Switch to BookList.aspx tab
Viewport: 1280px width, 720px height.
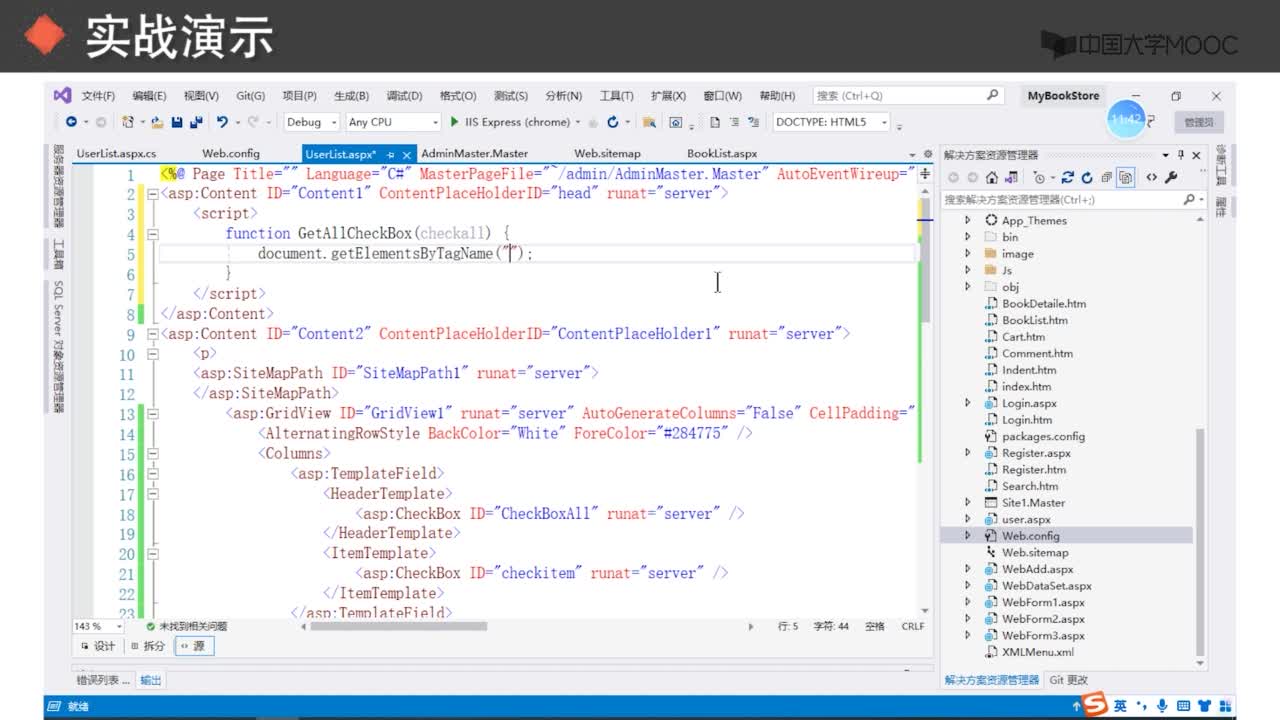pos(722,154)
